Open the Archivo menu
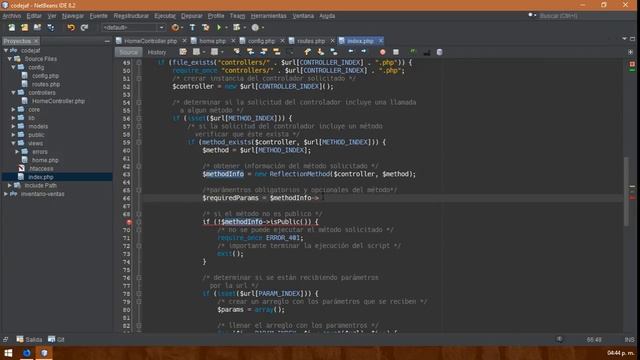Image resolution: width=640 pixels, height=360 pixels. (11, 16)
